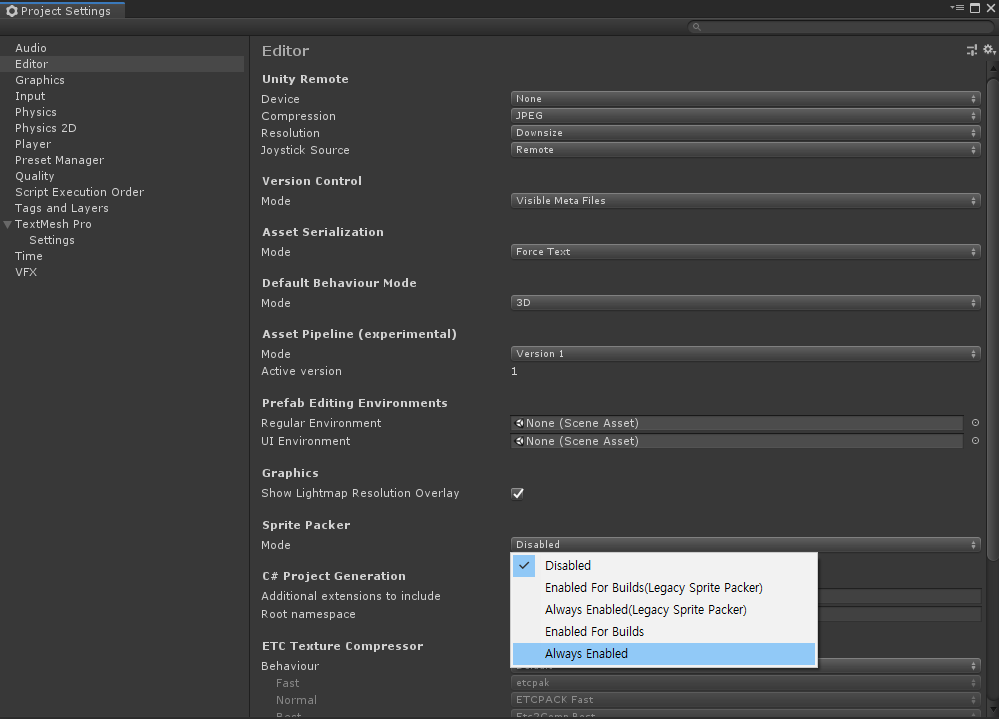
Task: Open ETC Normal dropdown showing ETCPACK Fast
Action: [x=745, y=699]
